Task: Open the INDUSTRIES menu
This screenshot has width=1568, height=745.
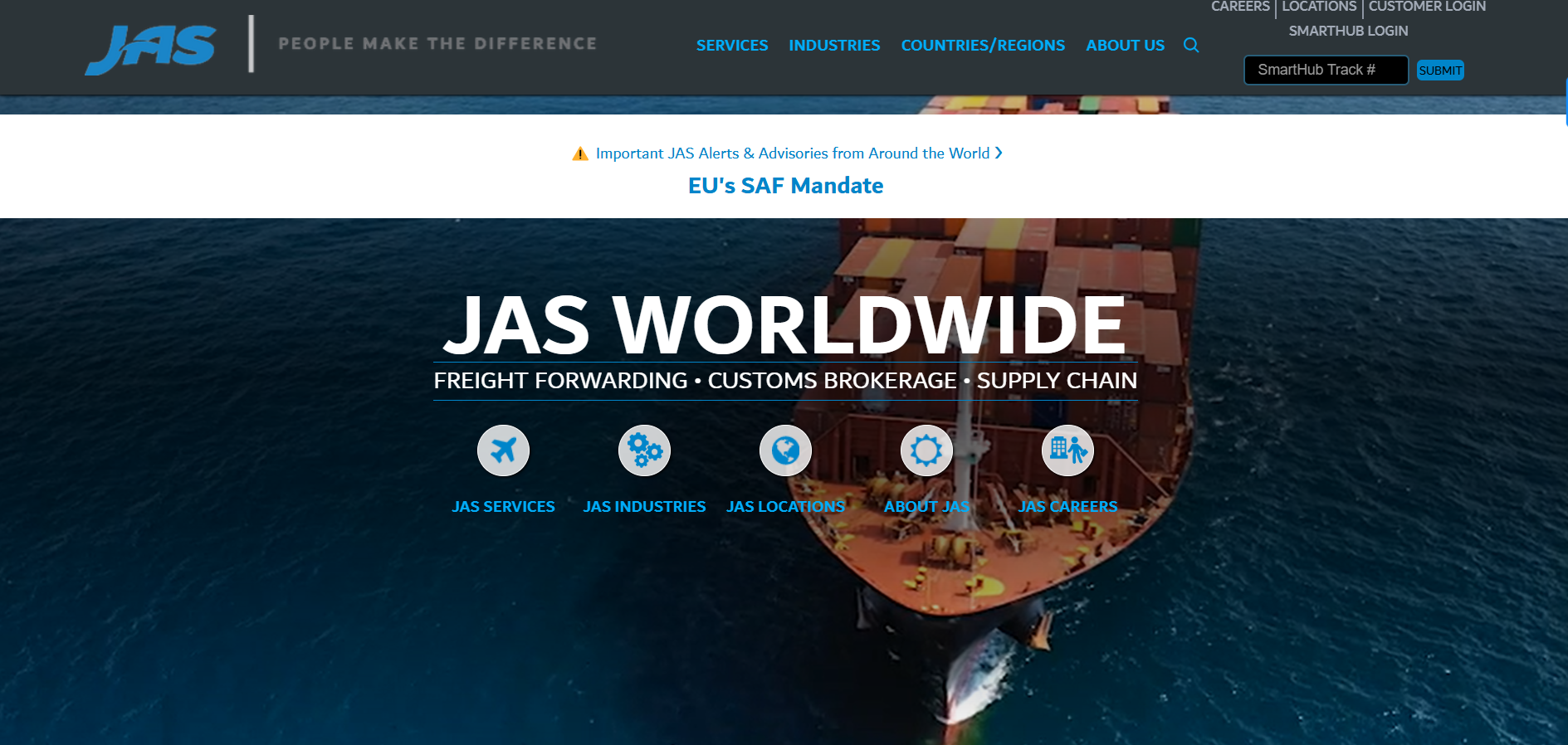Action: pyautogui.click(x=834, y=46)
